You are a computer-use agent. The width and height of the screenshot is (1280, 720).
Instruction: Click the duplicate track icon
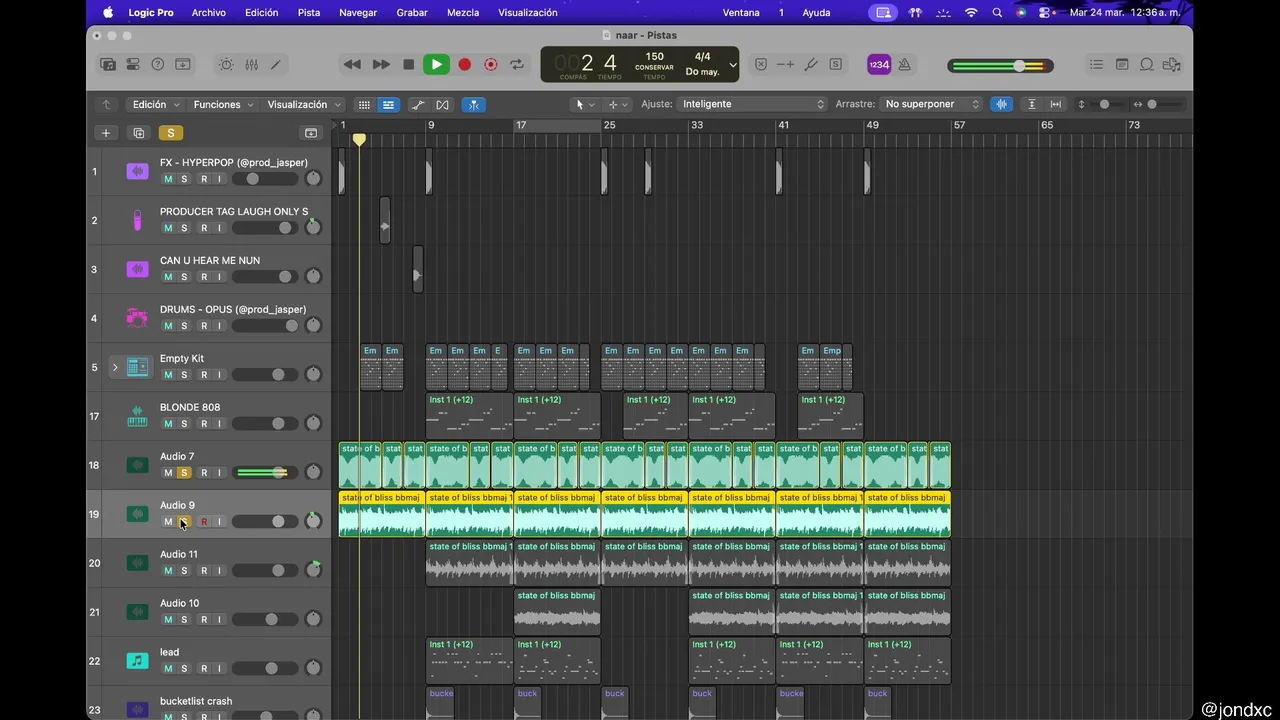(138, 133)
